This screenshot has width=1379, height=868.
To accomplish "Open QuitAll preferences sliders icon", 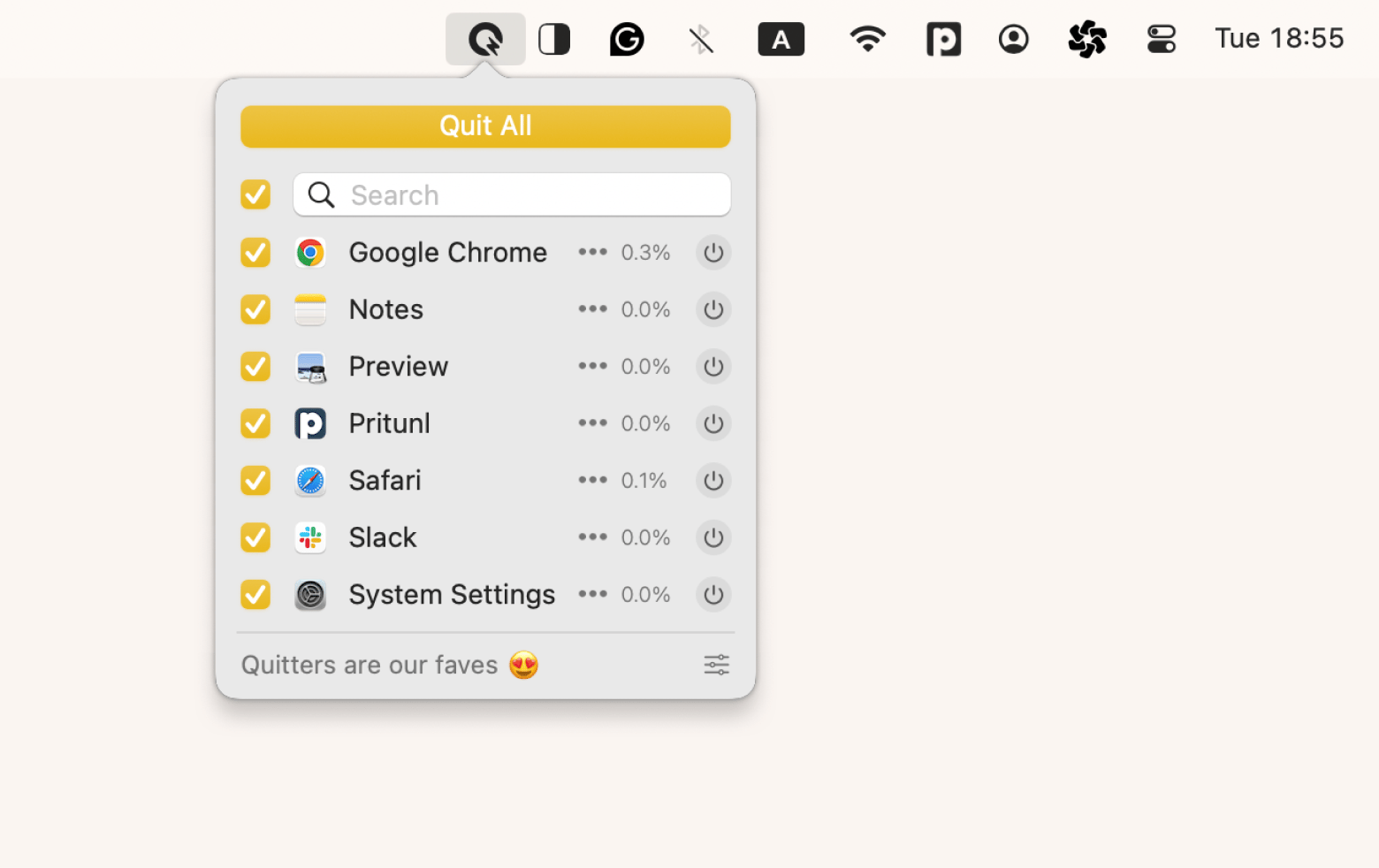I will [716, 665].
